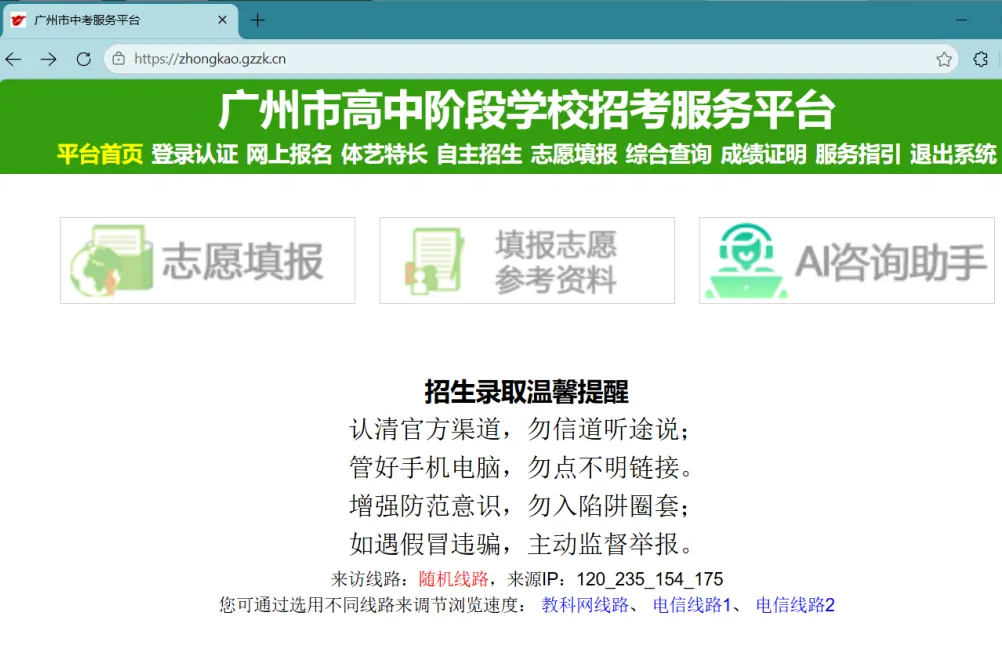Click the site security lock icon
This screenshot has height=668, width=1002.
pyautogui.click(x=119, y=59)
